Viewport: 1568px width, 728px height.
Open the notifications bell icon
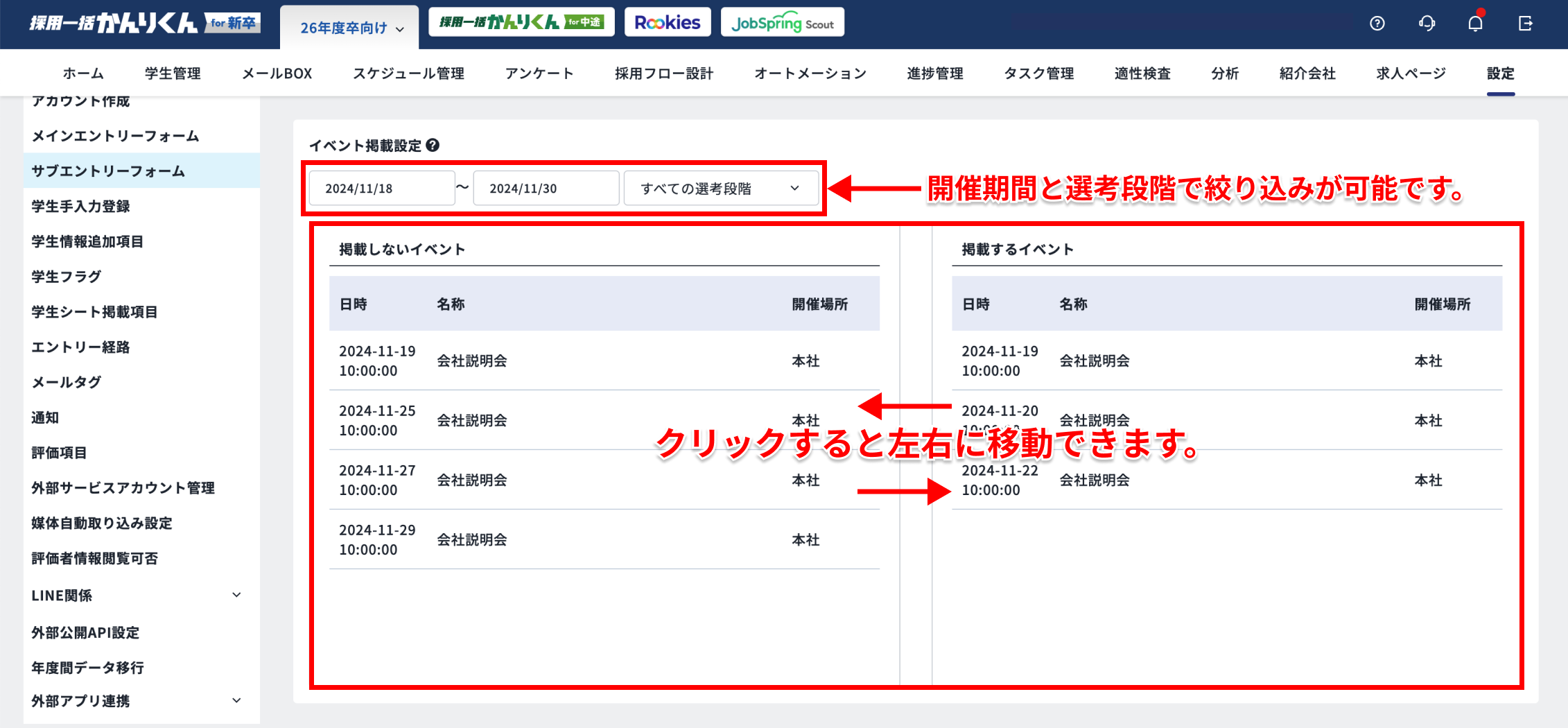(1475, 24)
